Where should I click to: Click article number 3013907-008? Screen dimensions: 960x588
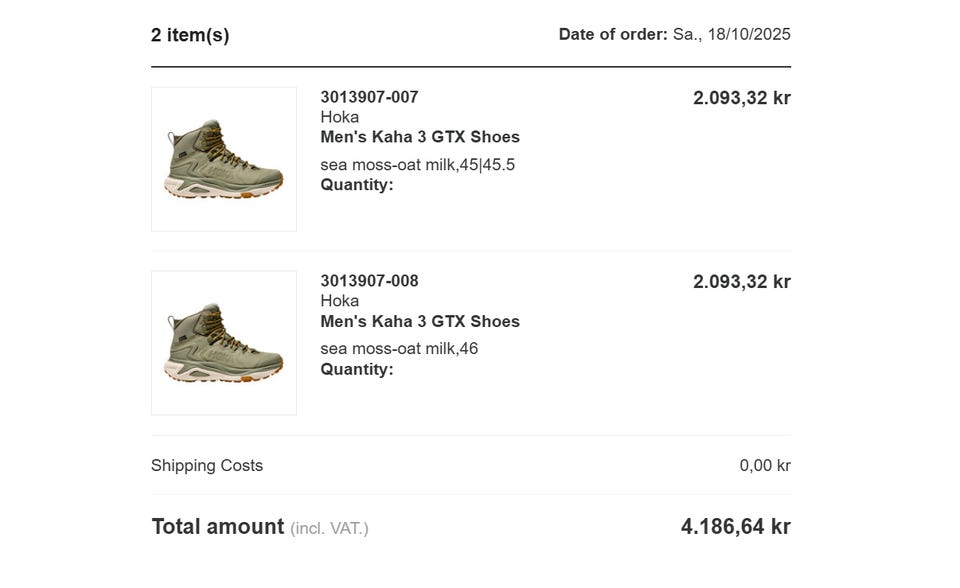click(x=369, y=281)
